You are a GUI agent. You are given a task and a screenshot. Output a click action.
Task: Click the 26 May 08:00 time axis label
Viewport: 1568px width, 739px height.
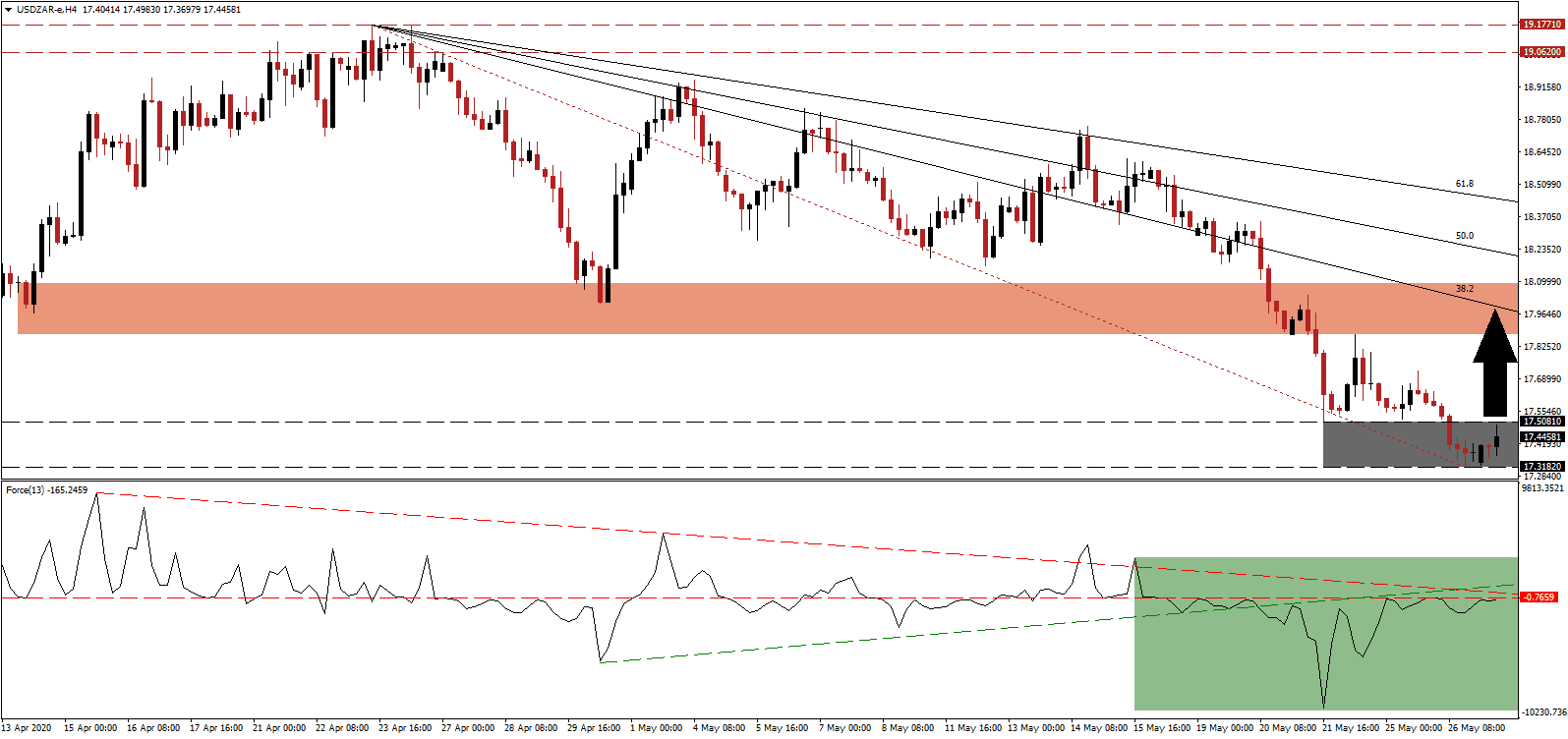[x=1475, y=728]
